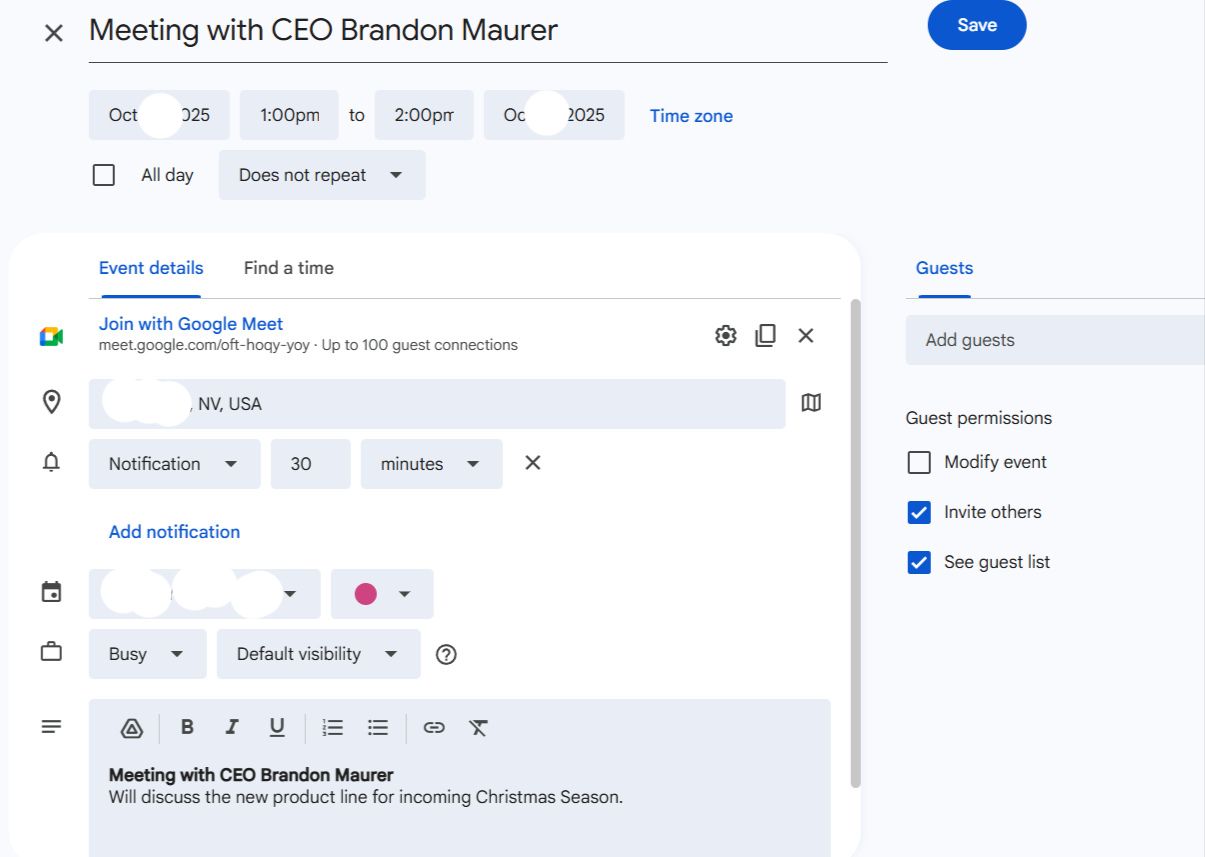Apply bold formatting to description

click(187, 728)
